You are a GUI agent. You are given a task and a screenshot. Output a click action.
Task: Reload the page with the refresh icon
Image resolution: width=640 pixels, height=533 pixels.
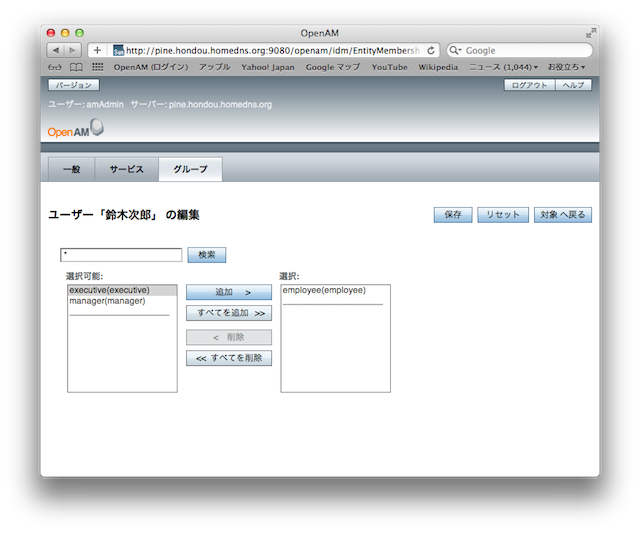tap(431, 50)
